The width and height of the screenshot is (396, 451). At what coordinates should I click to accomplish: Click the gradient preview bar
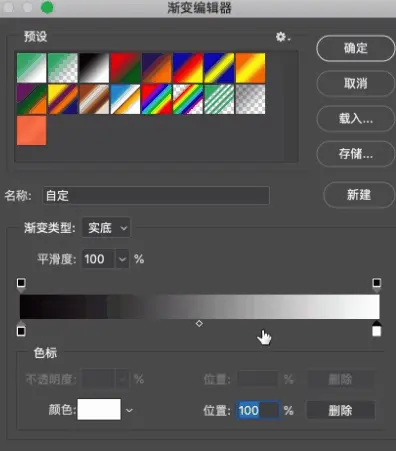pos(200,307)
